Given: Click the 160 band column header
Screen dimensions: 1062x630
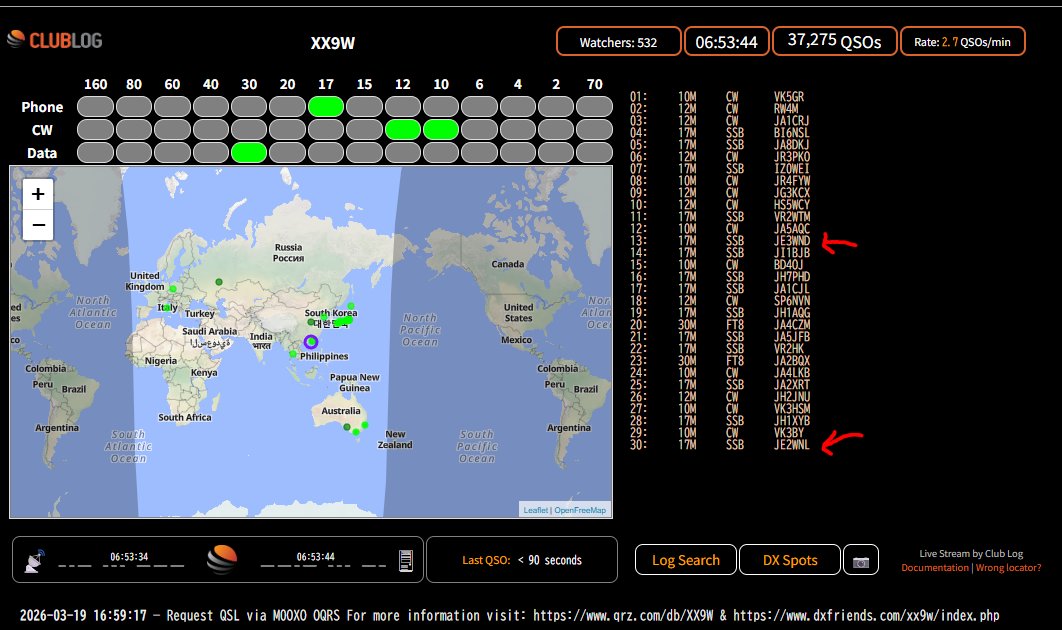Looking at the screenshot, I should coord(95,84).
